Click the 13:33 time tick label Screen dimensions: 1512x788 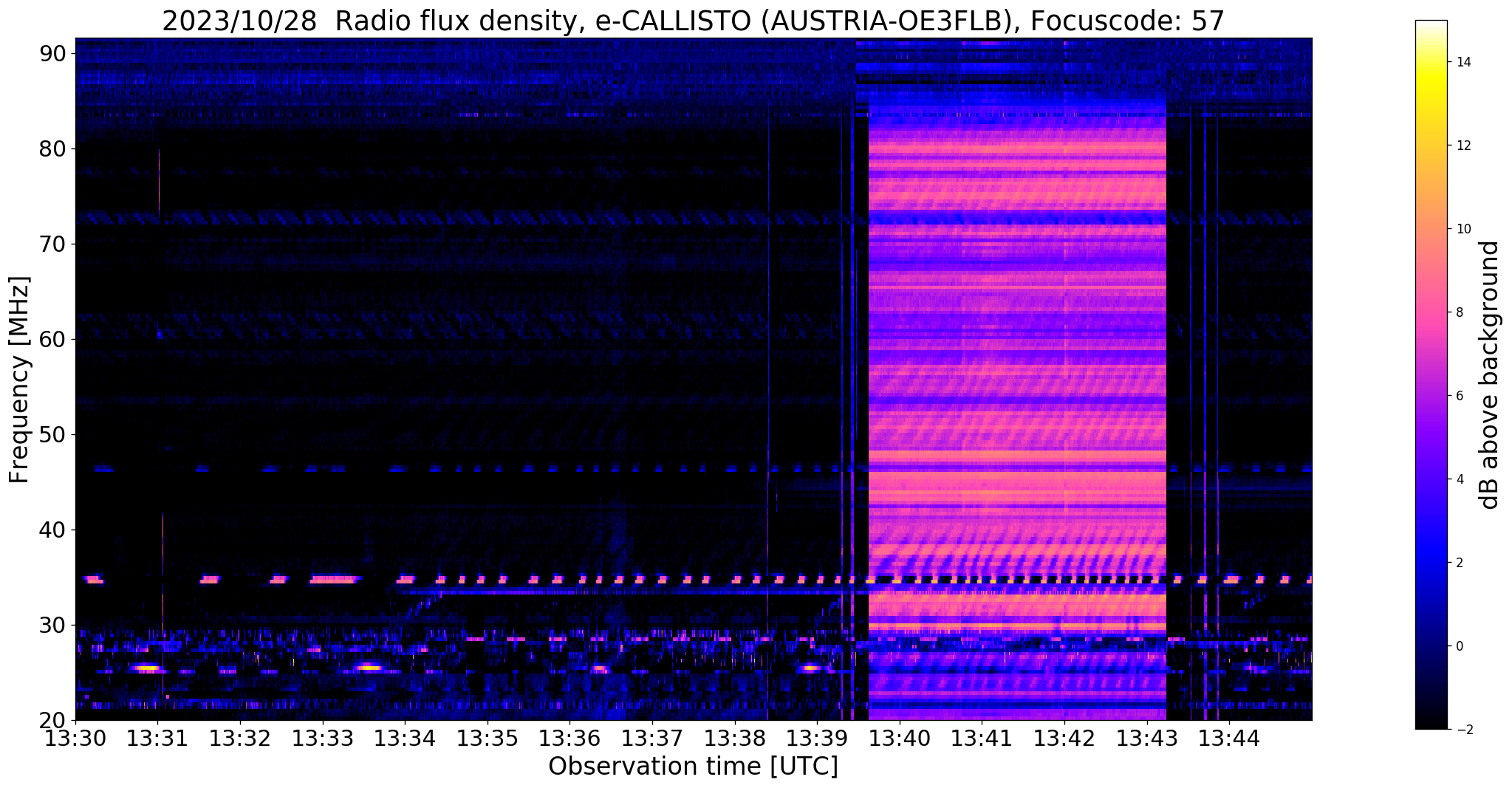[x=322, y=738]
